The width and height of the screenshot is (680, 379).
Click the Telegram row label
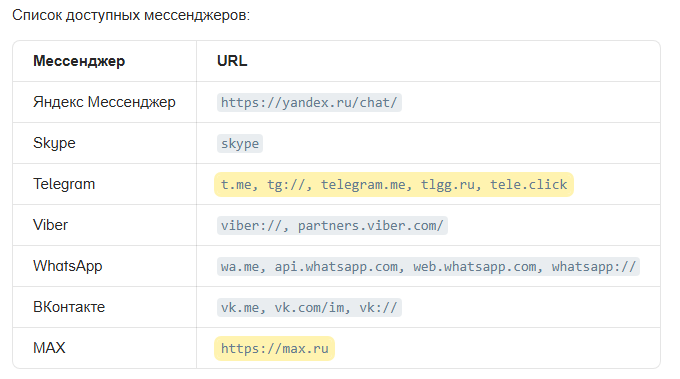(64, 184)
